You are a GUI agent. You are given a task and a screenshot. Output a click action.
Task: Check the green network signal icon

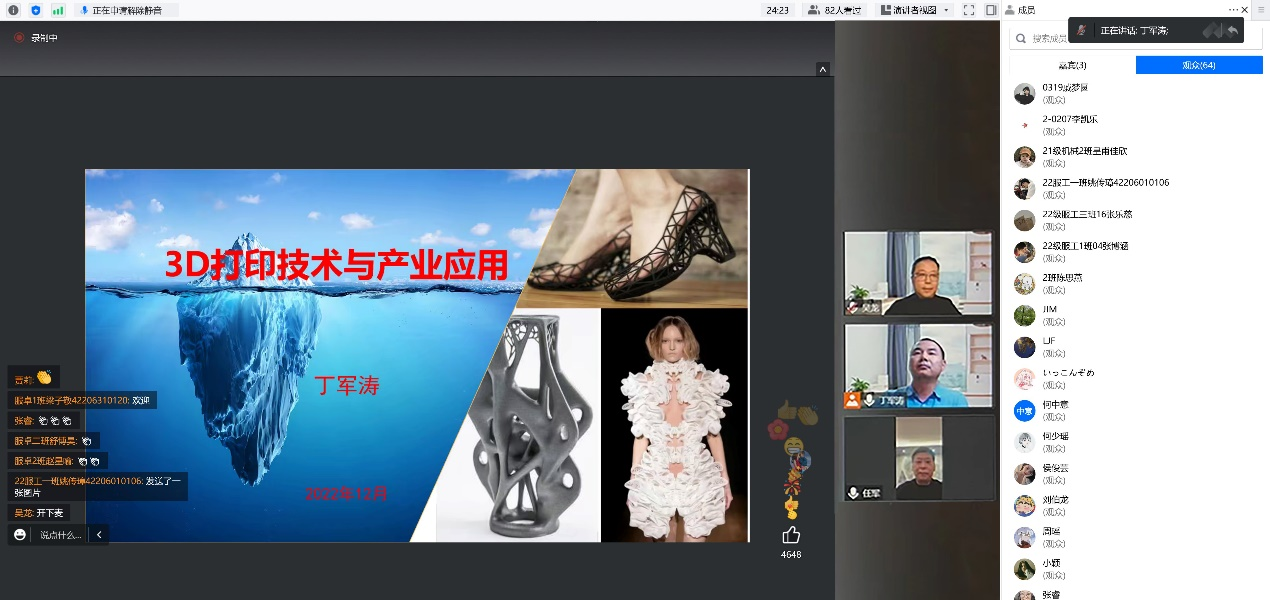pyautogui.click(x=58, y=10)
